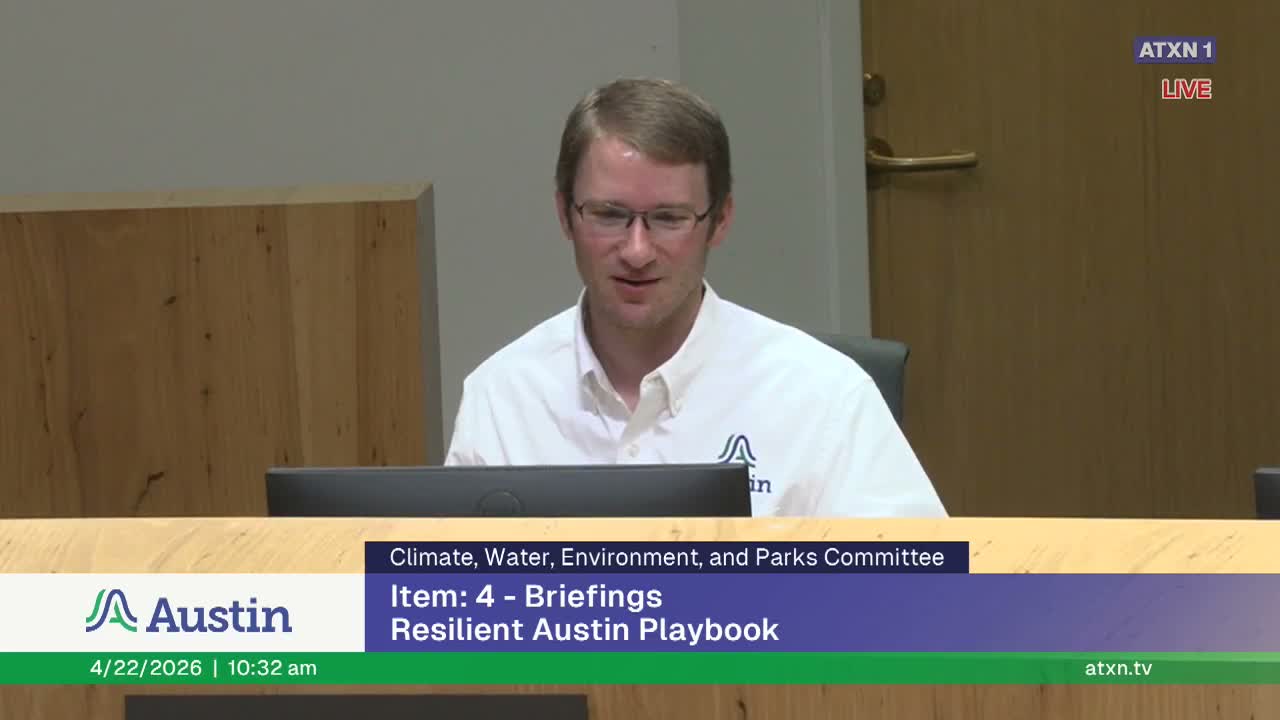Click the "Resilient Austin Playbook" text
Image resolution: width=1280 pixels, height=720 pixels.
pyautogui.click(x=584, y=630)
